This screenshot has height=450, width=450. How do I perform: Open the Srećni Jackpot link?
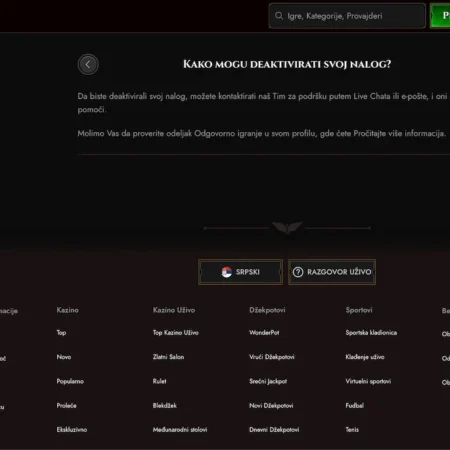(x=268, y=381)
